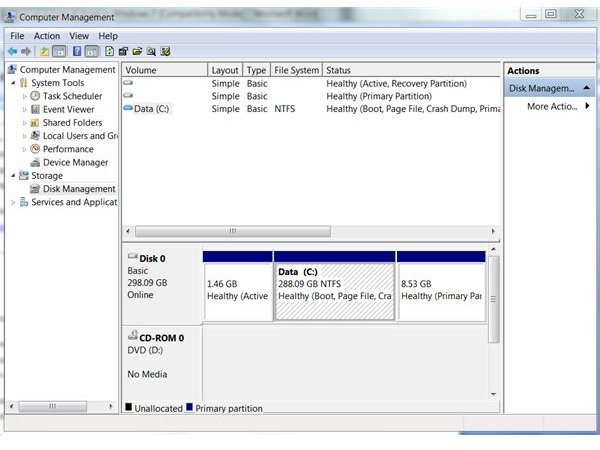Viewport: 600px width, 450px height.
Task: Select the Data (C:) volume row
Action: pos(311,109)
